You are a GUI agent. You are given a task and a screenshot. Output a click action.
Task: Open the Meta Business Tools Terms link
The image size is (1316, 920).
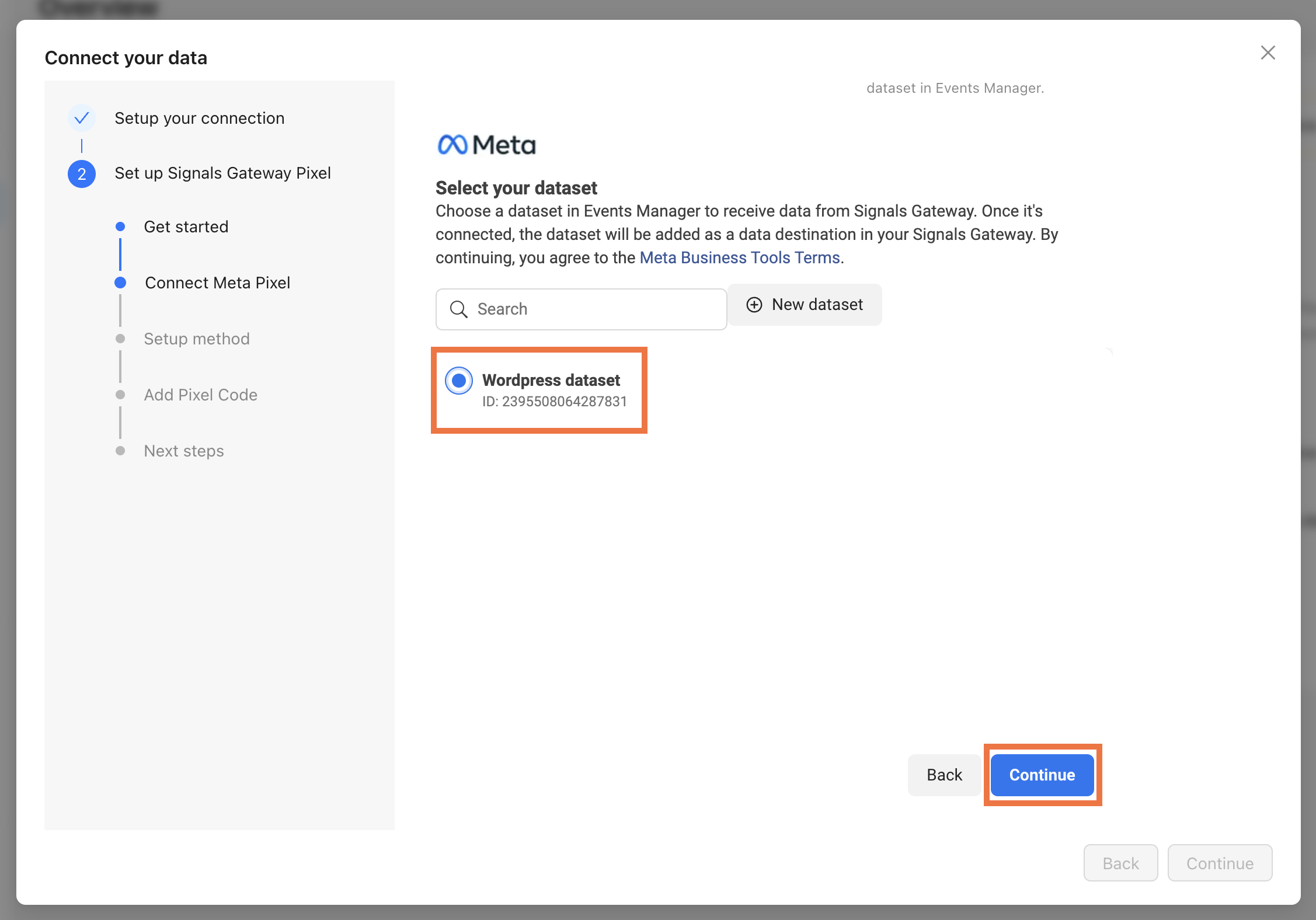[x=740, y=257]
